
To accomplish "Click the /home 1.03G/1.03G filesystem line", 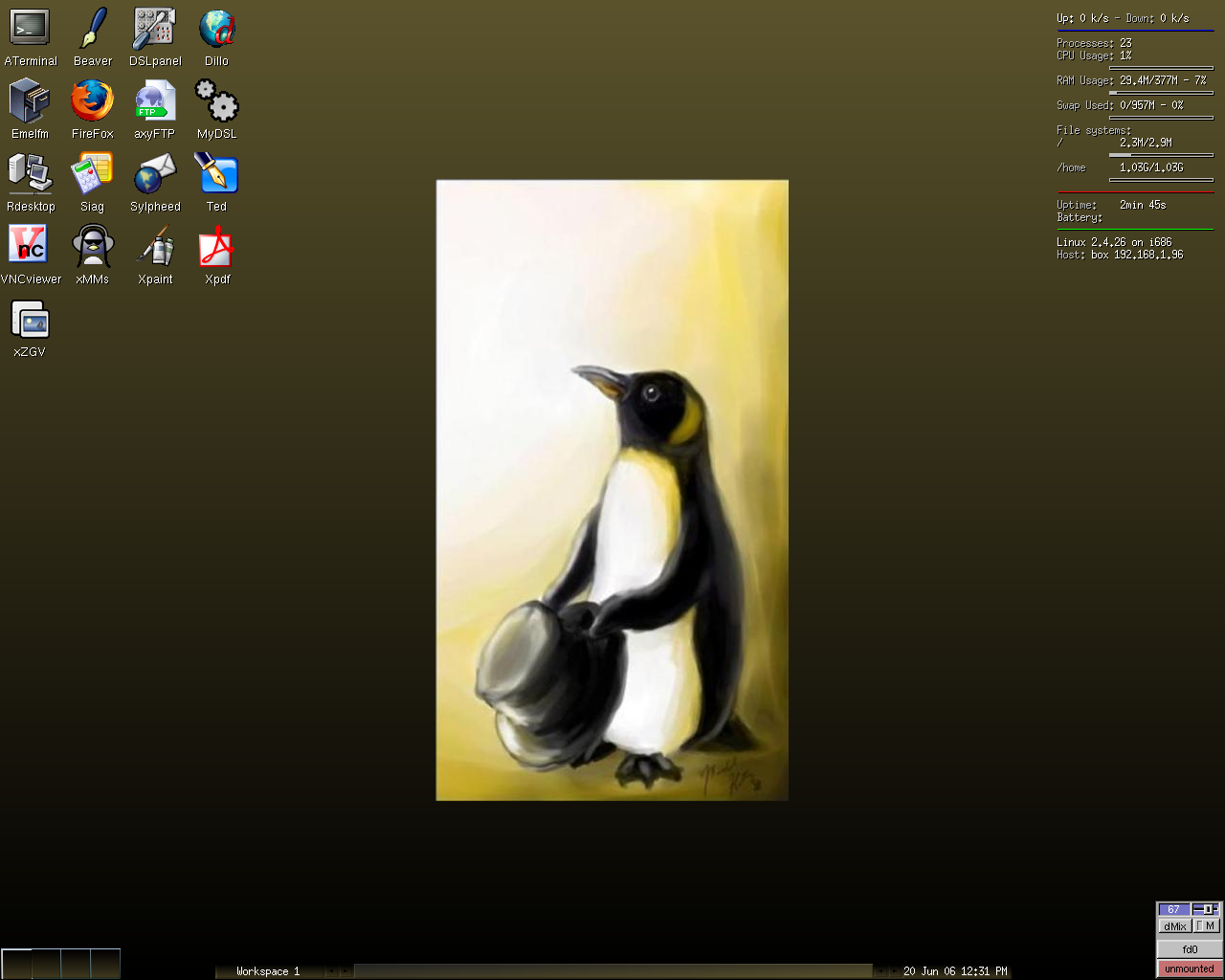I will pos(1120,167).
